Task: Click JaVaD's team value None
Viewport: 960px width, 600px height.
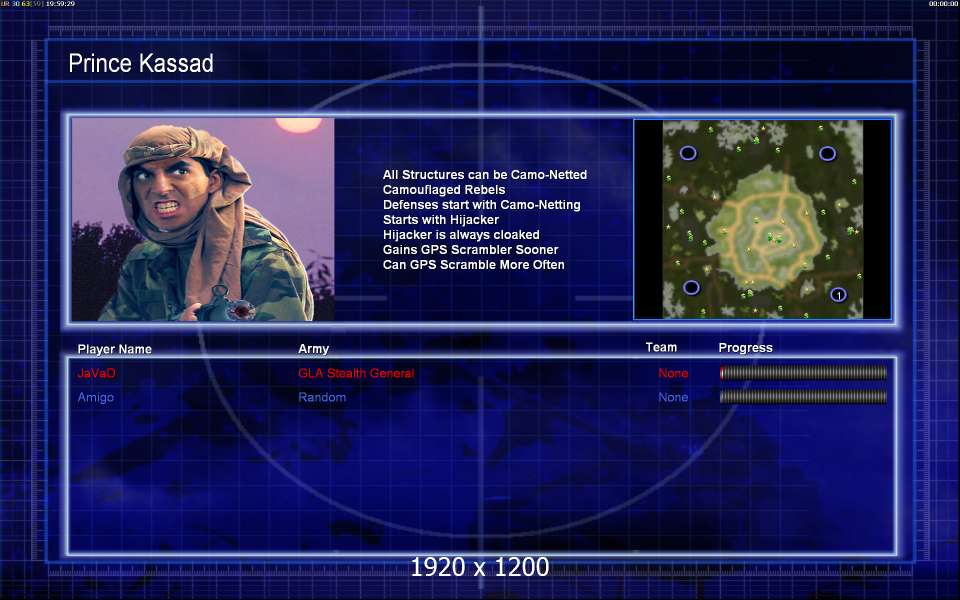Action: pyautogui.click(x=673, y=373)
